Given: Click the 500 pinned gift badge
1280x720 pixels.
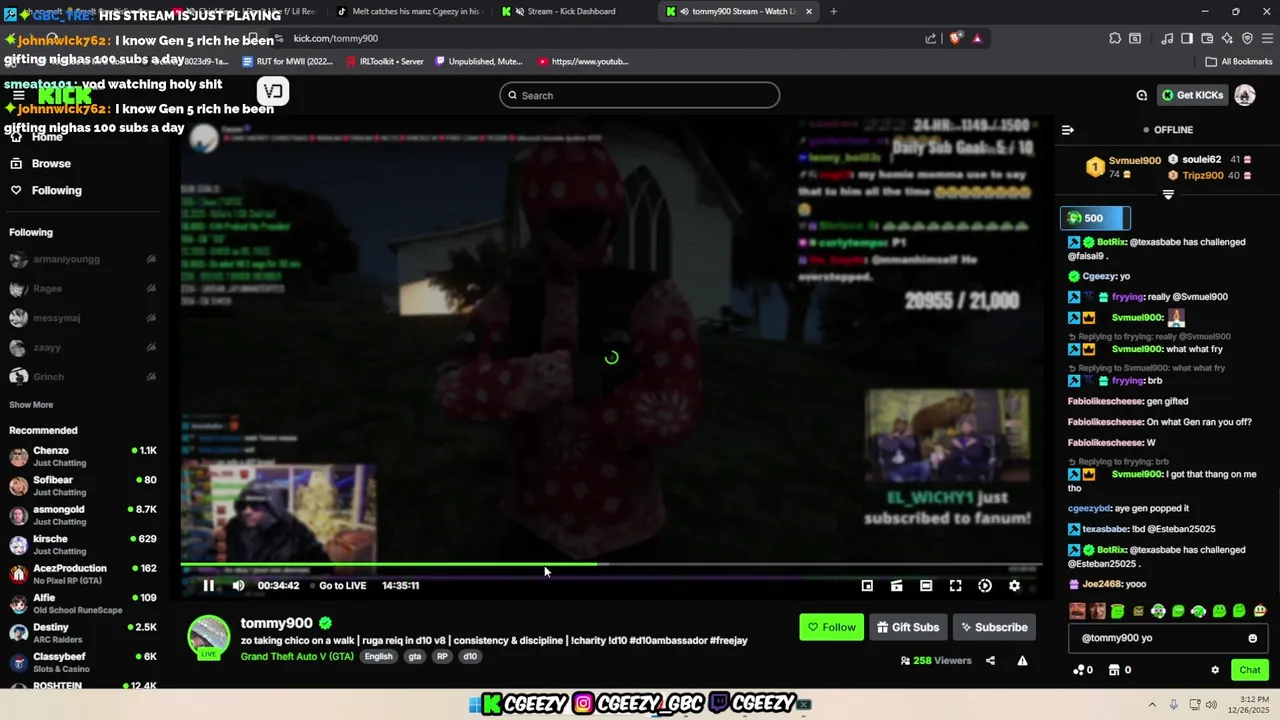Looking at the screenshot, I should pos(1096,218).
